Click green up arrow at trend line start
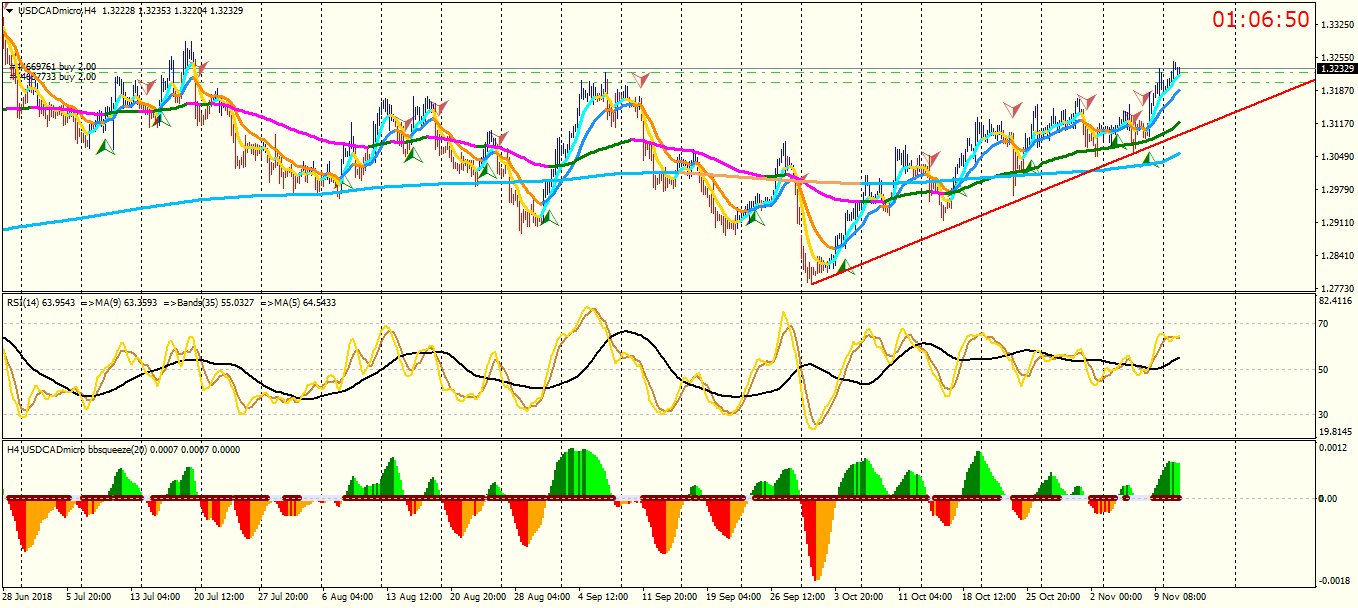Viewport: 1358px width, 608px height. pyautogui.click(x=843, y=267)
